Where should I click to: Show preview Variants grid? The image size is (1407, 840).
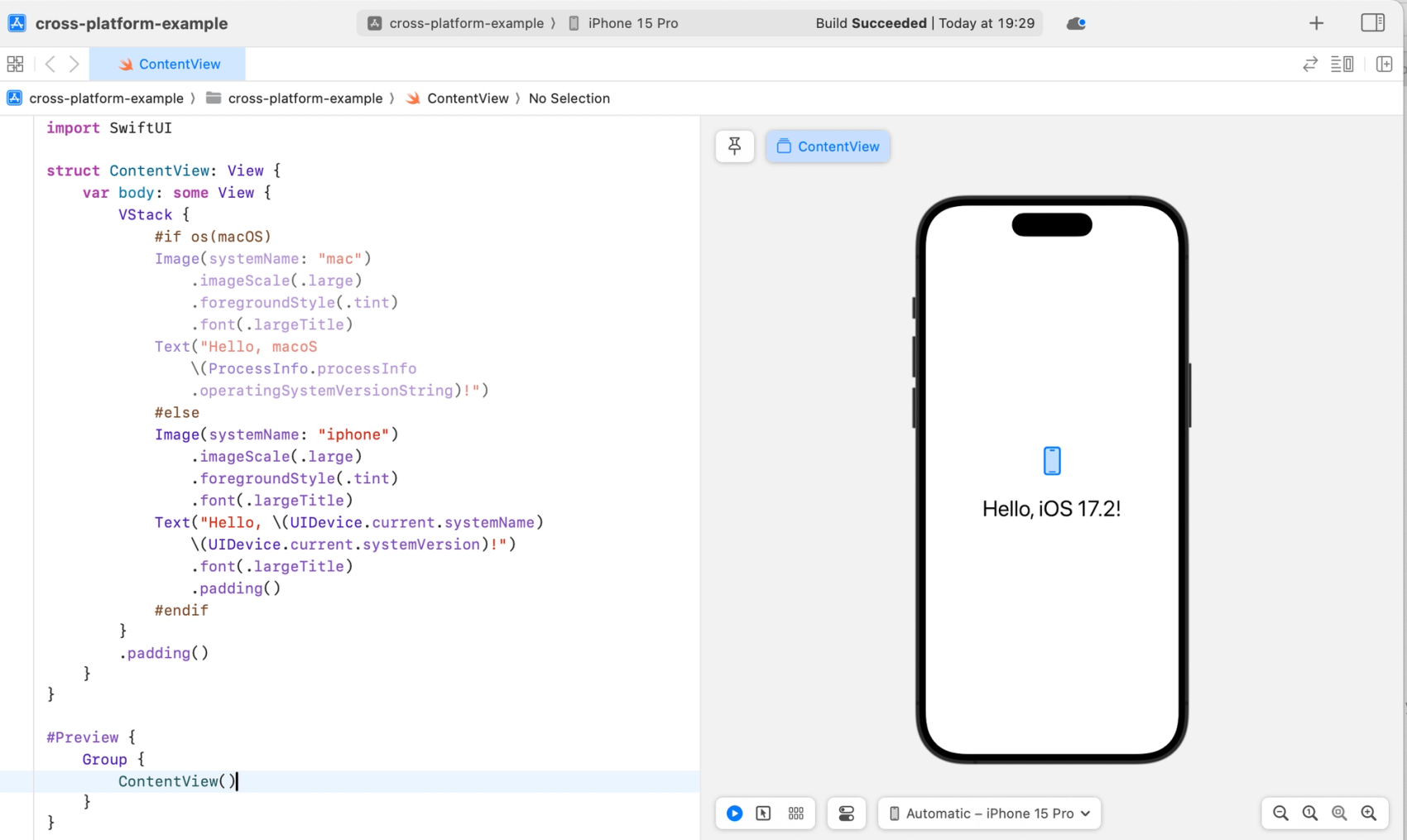pyautogui.click(x=796, y=814)
